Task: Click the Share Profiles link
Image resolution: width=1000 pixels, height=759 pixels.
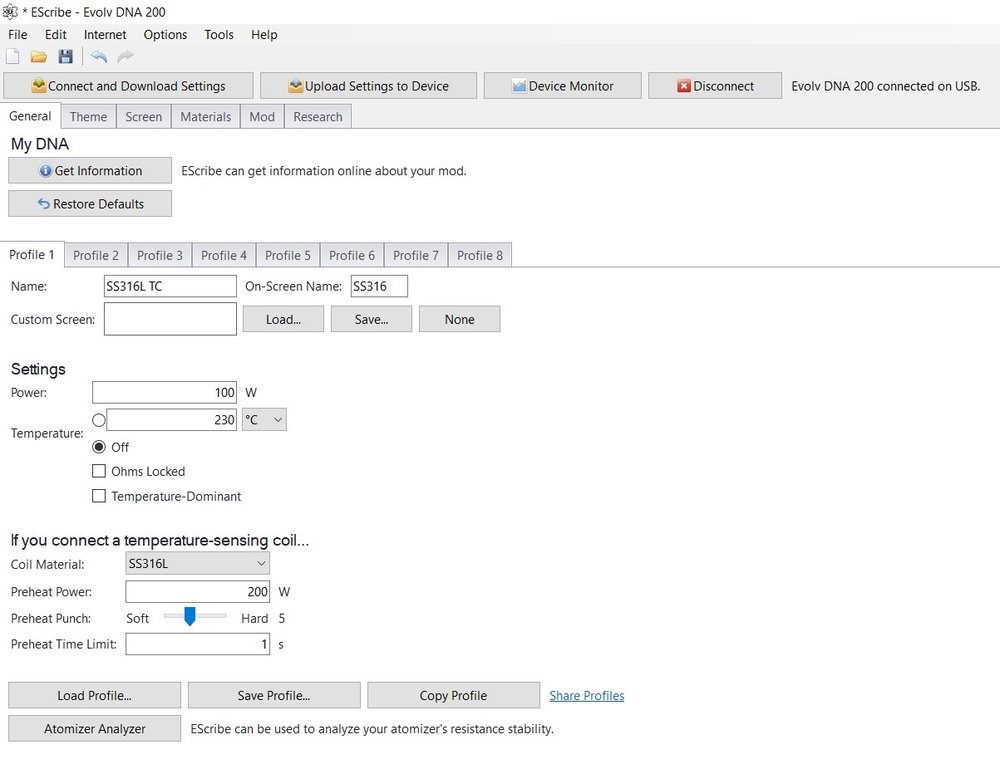Action: [586, 696]
